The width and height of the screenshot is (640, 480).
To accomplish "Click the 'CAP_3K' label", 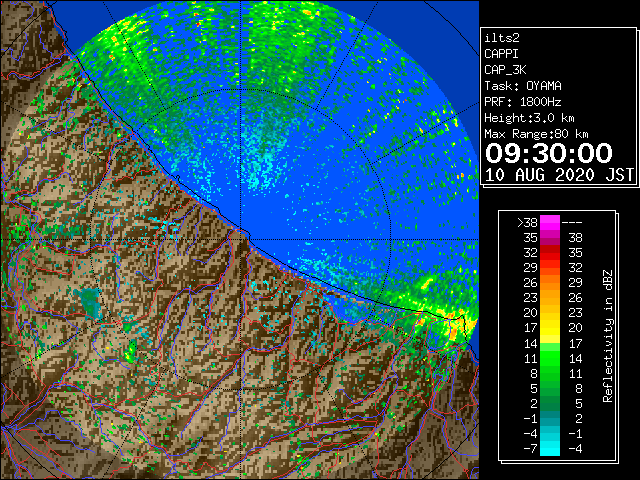I will pyautogui.click(x=505, y=70).
